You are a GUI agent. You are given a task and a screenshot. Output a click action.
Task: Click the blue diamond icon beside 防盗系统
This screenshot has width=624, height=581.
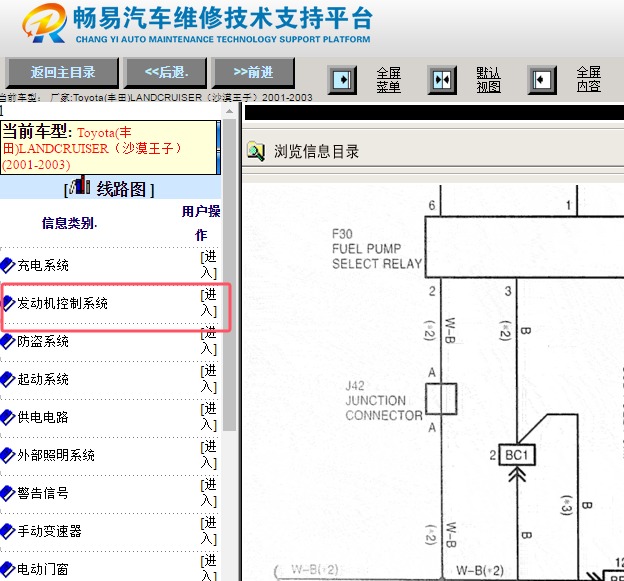click(x=8, y=341)
